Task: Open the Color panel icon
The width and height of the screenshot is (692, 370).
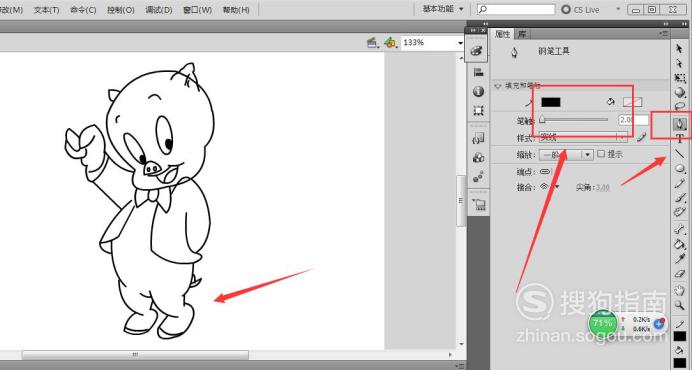Action: click(x=477, y=51)
